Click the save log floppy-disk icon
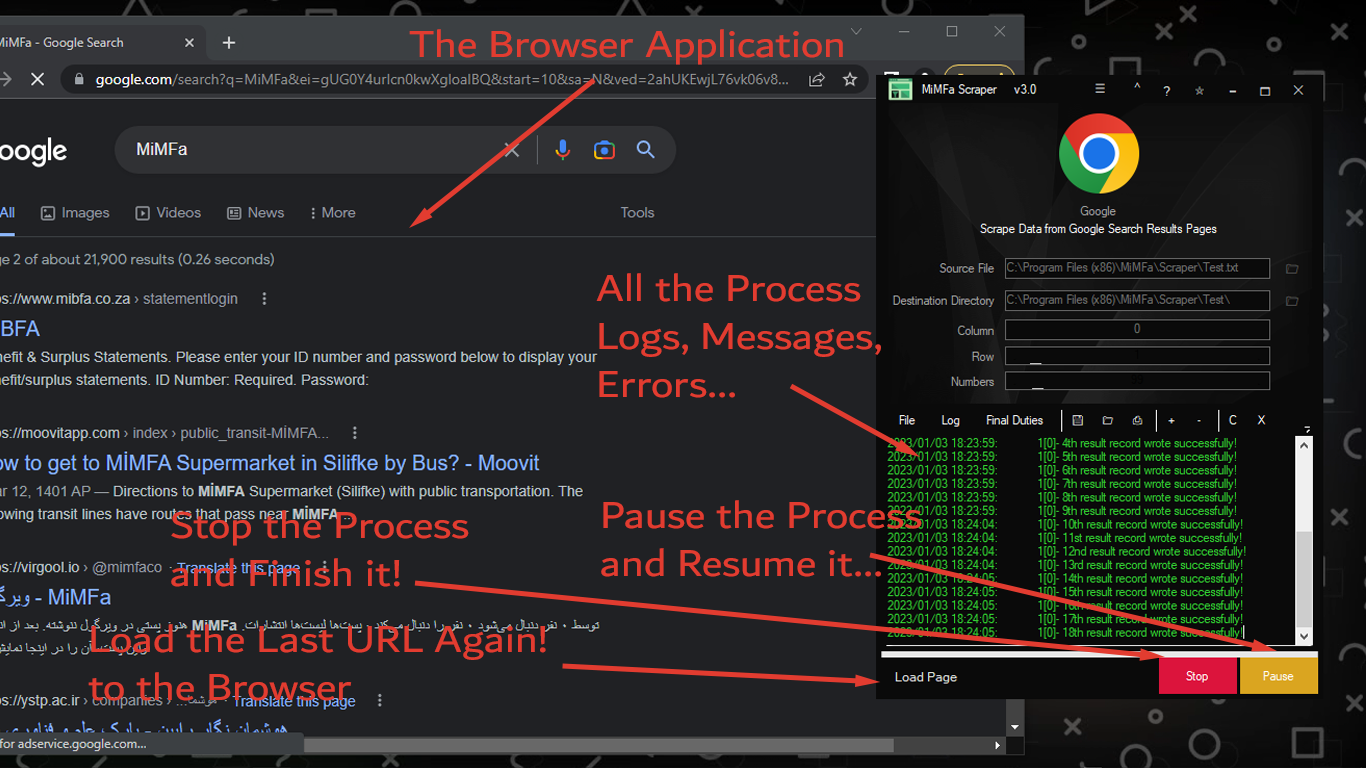This screenshot has height=768, width=1366. pos(1078,421)
